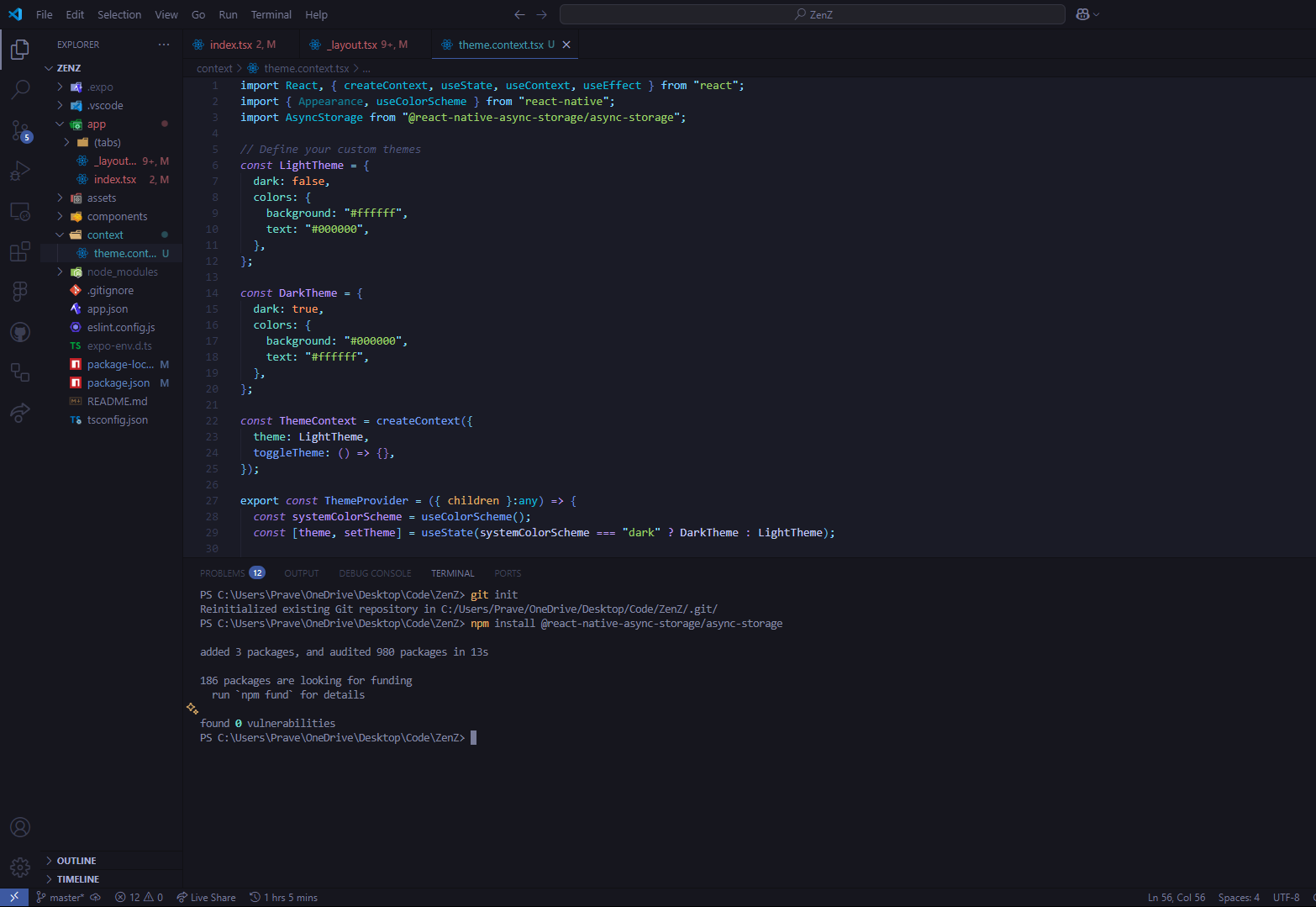Open .gitignore file in explorer
This screenshot has width=1316, height=907.
[112, 290]
